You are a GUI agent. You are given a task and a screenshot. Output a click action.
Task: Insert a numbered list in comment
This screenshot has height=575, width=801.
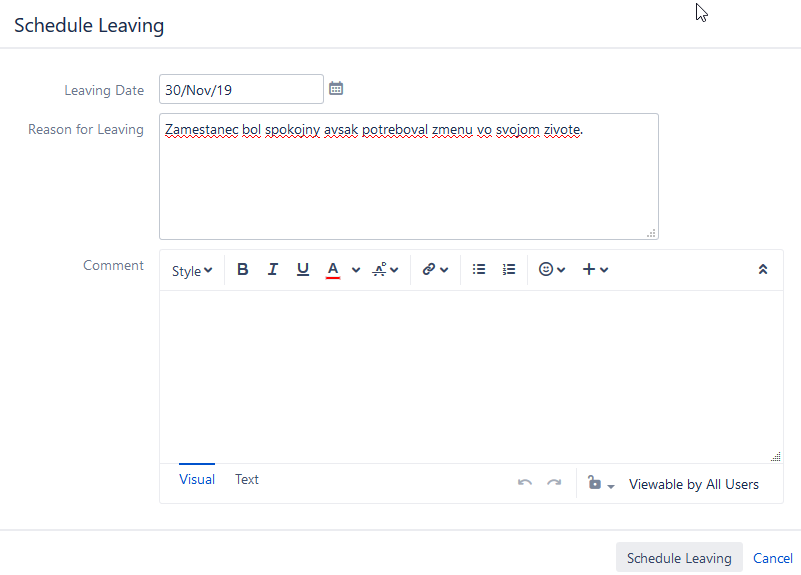(x=509, y=270)
